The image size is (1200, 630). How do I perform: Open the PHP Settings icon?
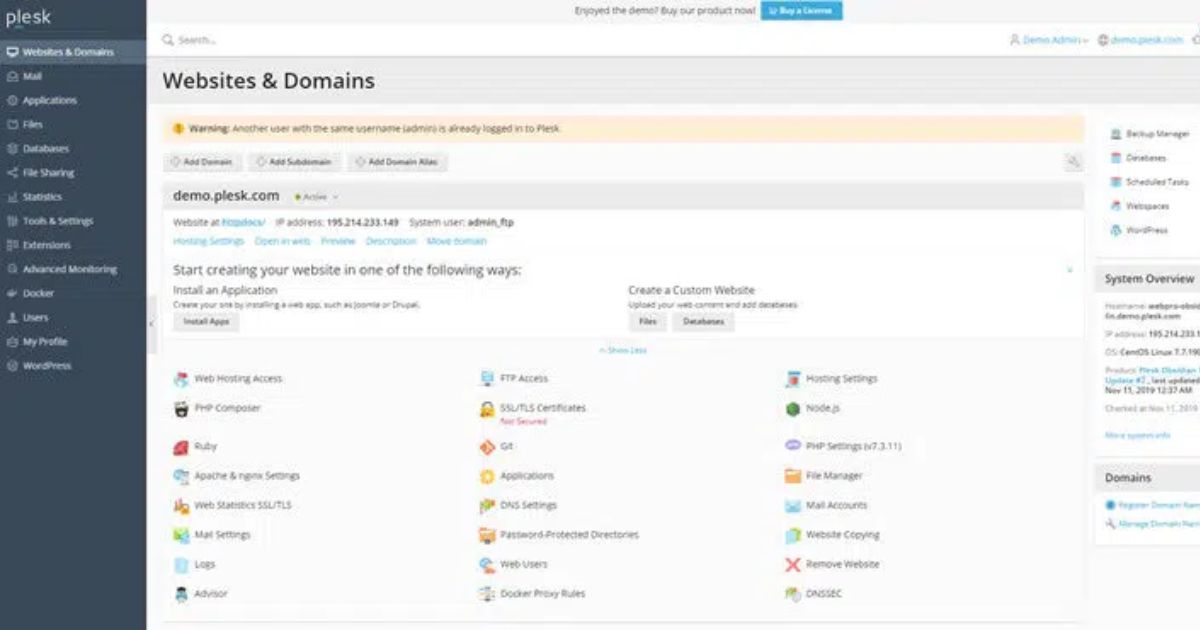click(793, 446)
